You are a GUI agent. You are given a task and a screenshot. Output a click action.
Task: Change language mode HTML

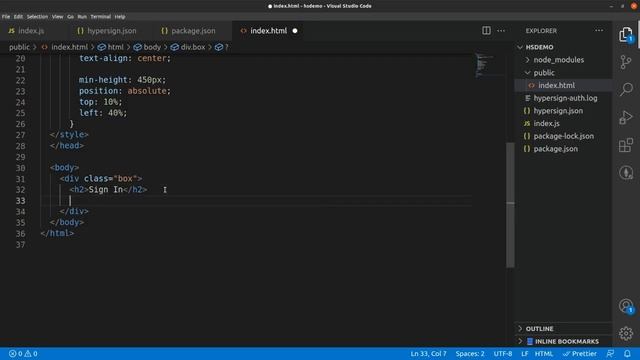coord(544,353)
